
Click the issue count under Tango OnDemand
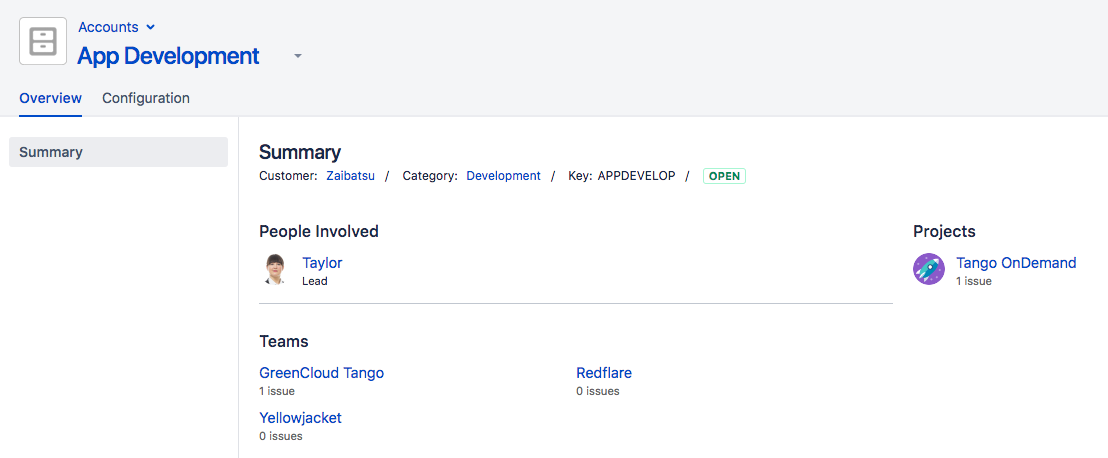(974, 282)
